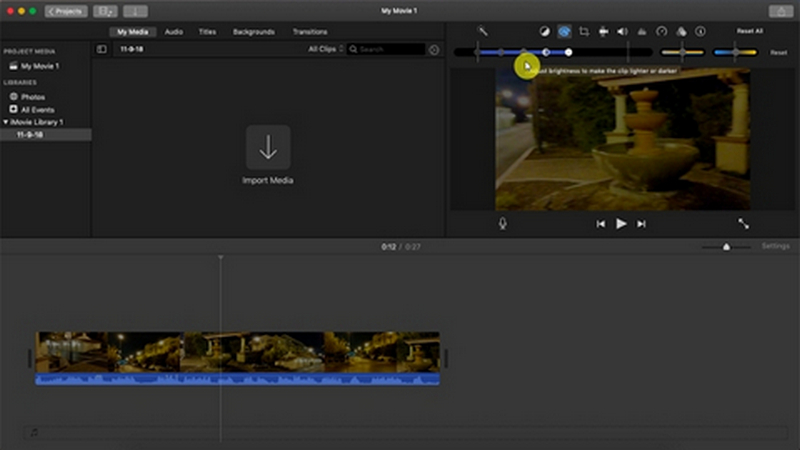Open the Speed adjustment tool
The height and width of the screenshot is (450, 800).
click(661, 32)
